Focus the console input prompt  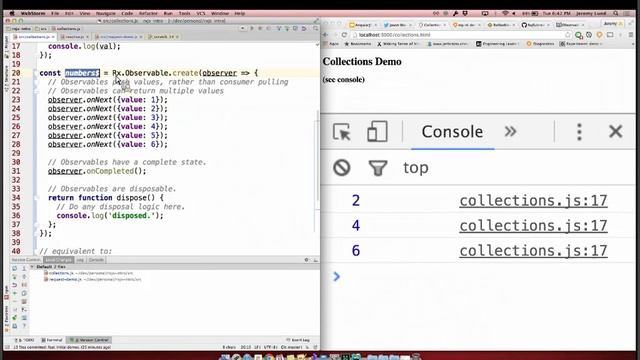[478, 276]
